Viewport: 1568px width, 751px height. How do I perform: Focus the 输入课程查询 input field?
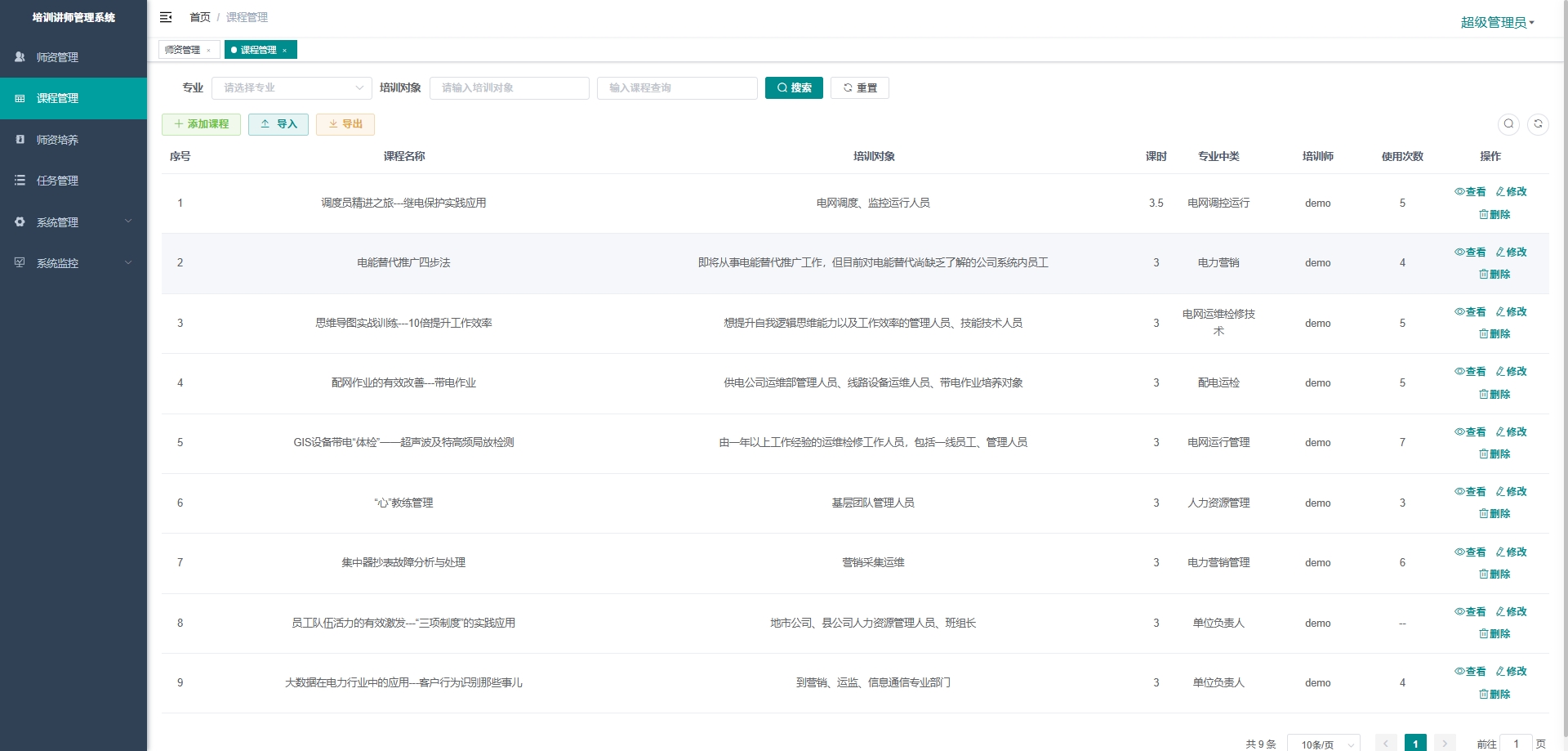point(677,87)
